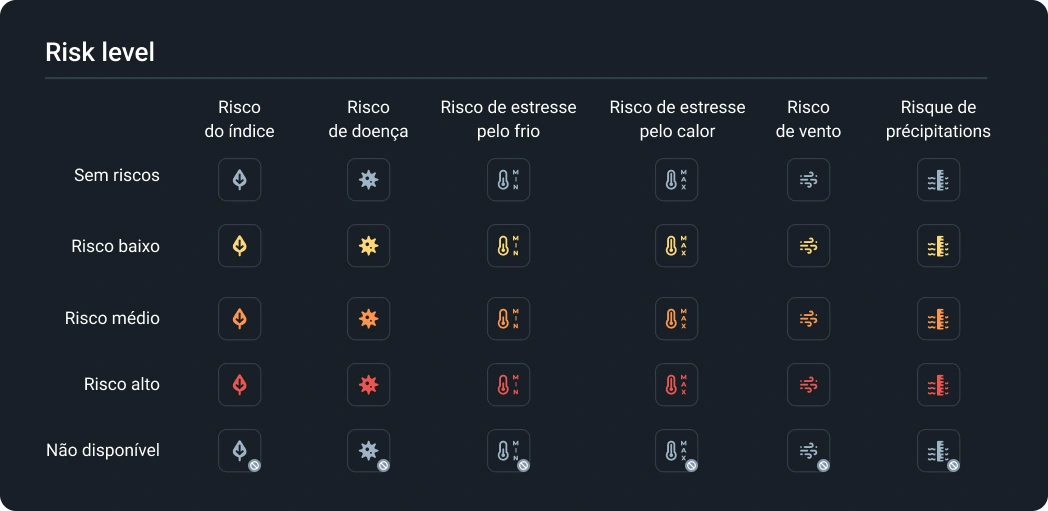Screen dimensions: 1048x511
Task: Click the Risco médio row label
Action: click(112, 318)
